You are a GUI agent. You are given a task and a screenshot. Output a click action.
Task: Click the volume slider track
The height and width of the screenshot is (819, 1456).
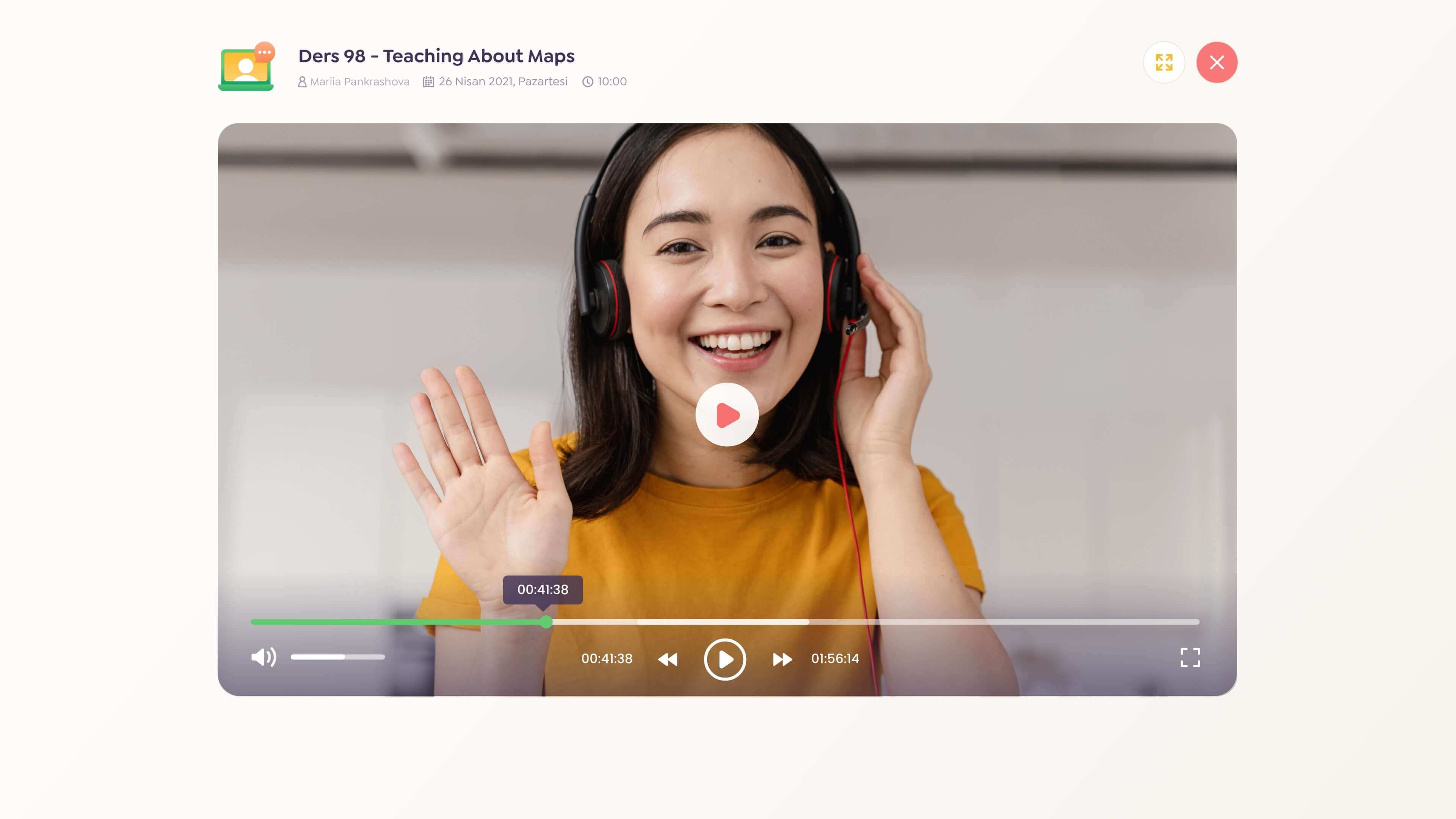[x=337, y=657]
